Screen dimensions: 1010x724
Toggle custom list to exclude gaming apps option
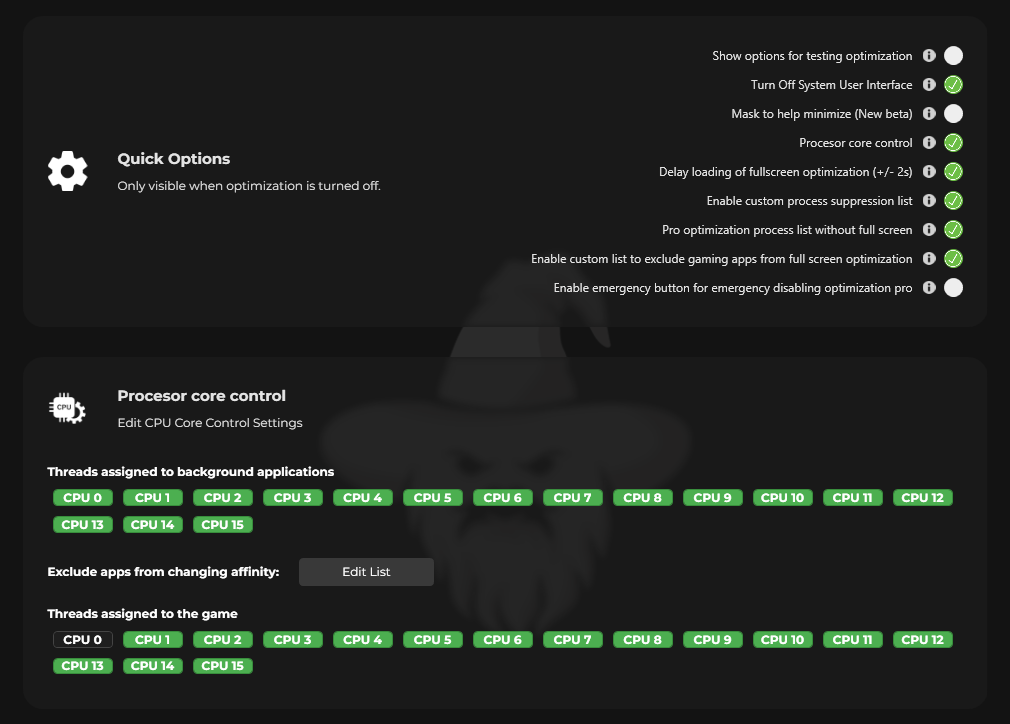pos(953,259)
